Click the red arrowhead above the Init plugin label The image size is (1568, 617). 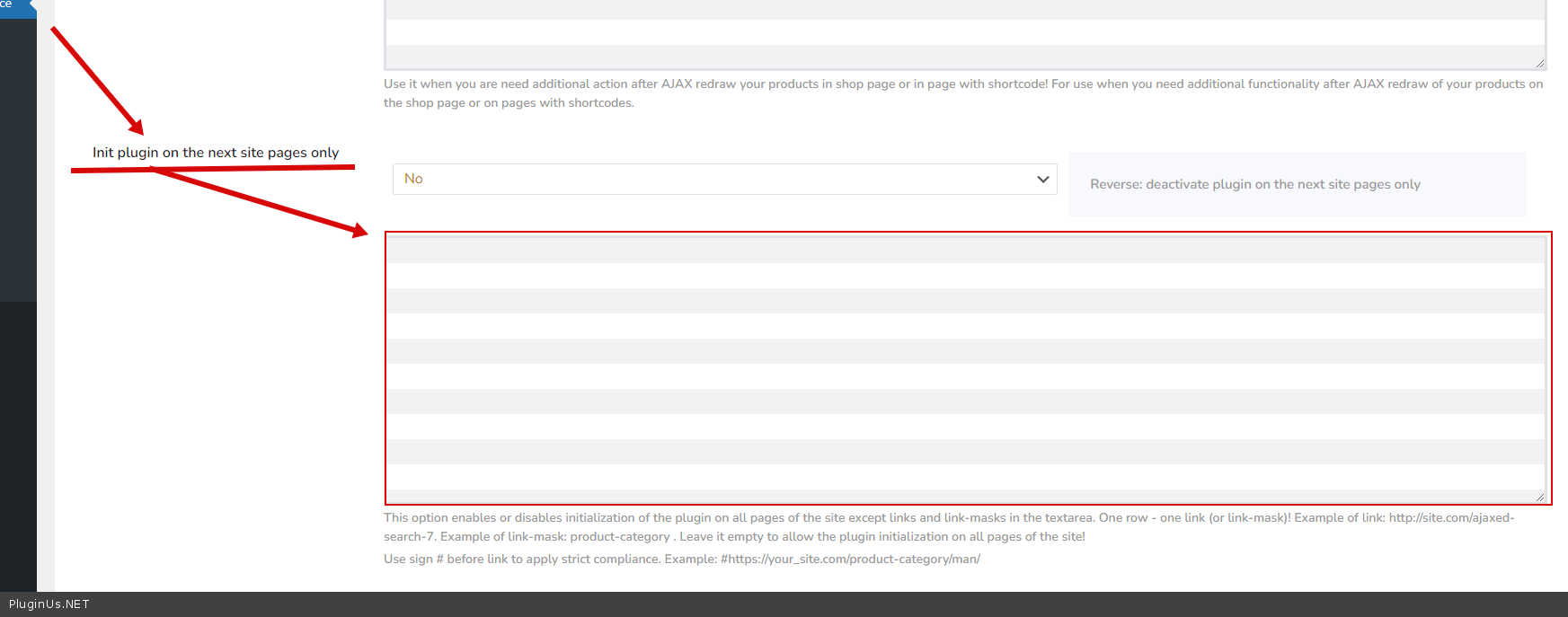pyautogui.click(x=136, y=127)
